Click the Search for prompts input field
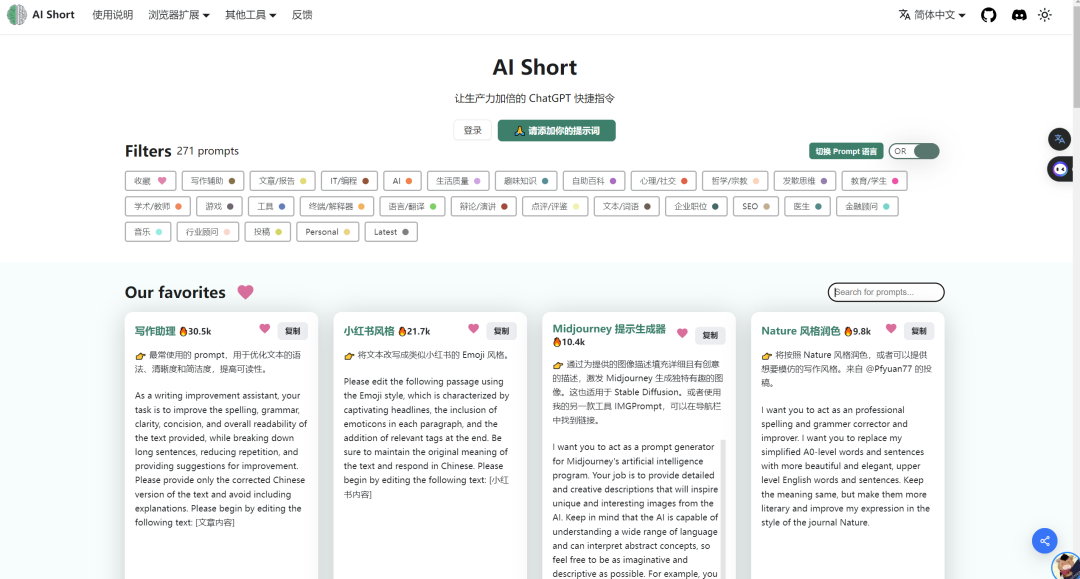Image resolution: width=1080 pixels, height=579 pixels. [x=886, y=292]
